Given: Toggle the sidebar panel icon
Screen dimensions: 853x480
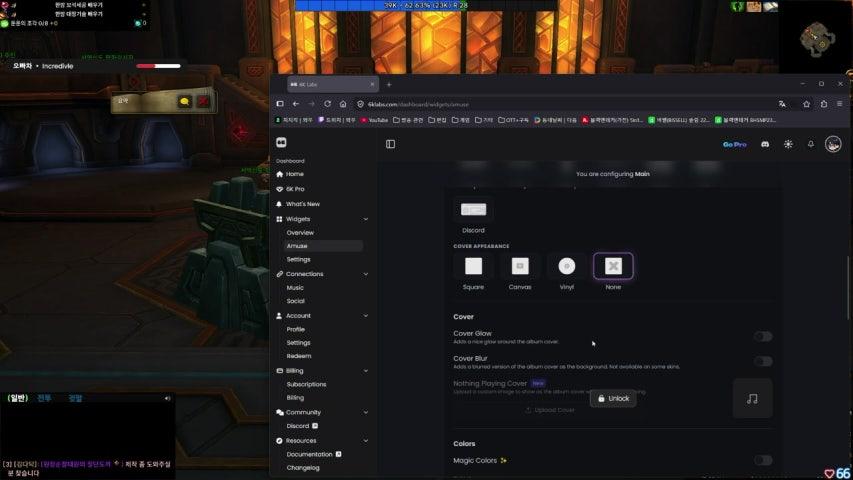Looking at the screenshot, I should (x=390, y=144).
